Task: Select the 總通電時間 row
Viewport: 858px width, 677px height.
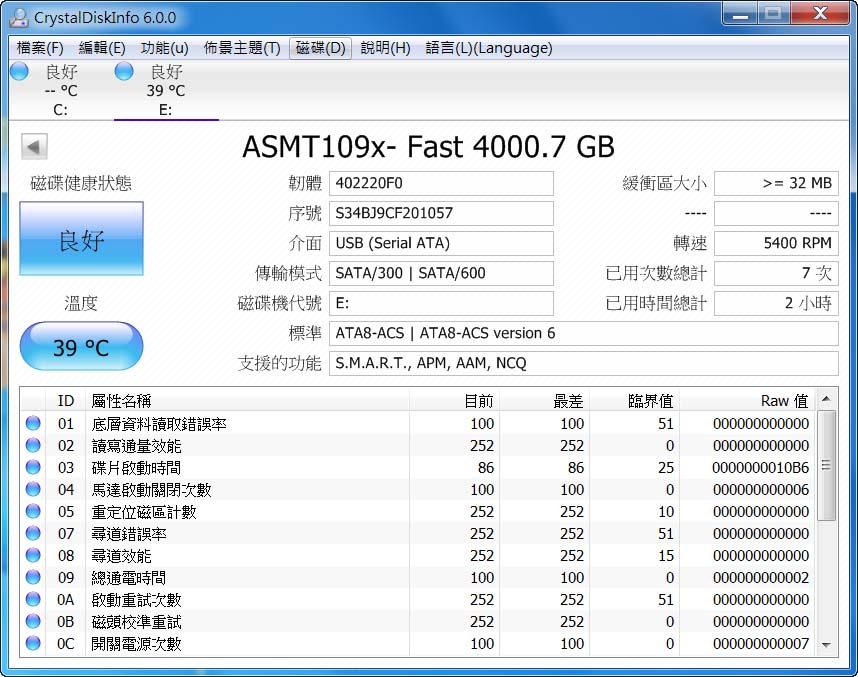Action: pyautogui.click(x=418, y=577)
